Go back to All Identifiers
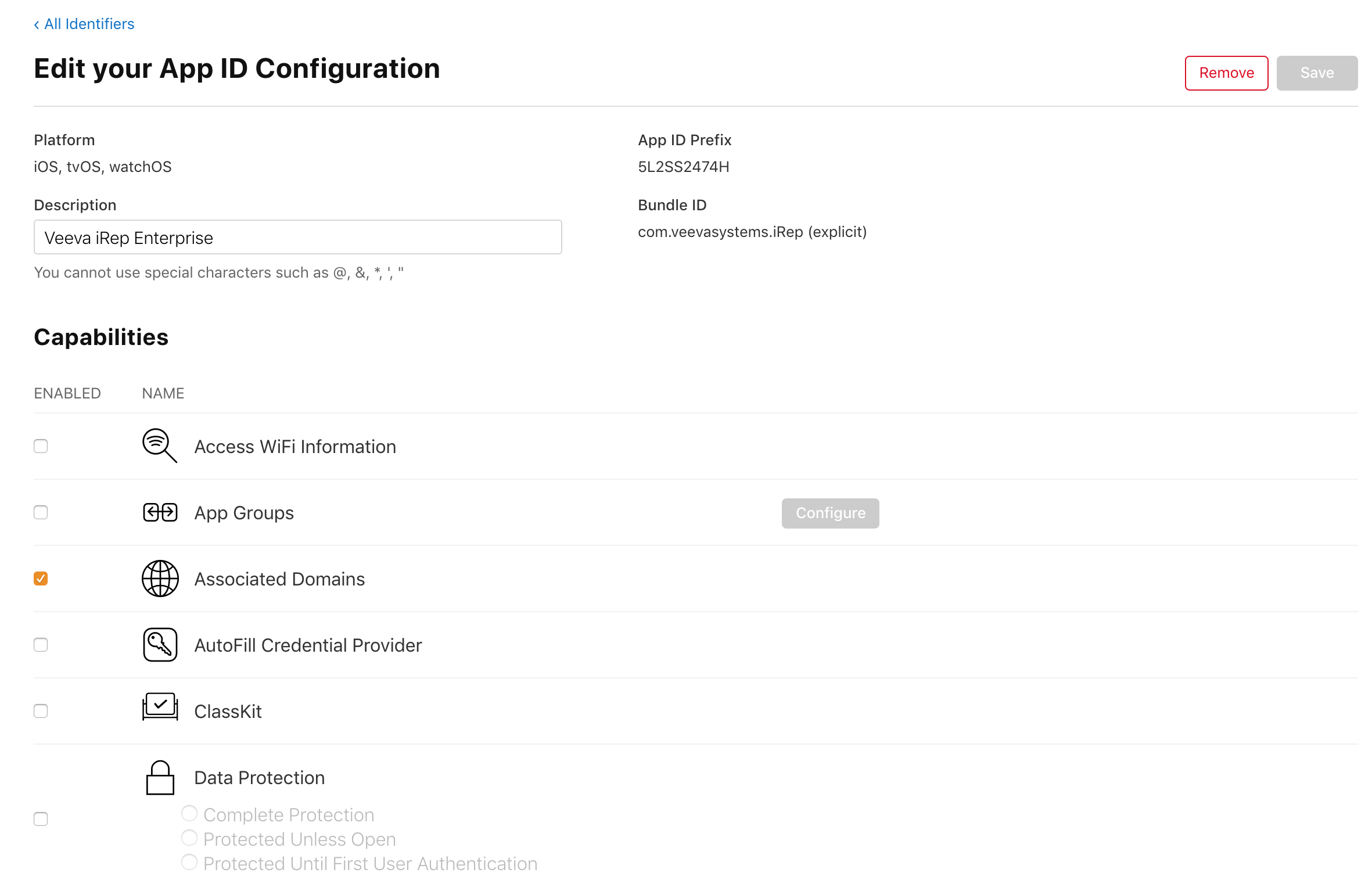 click(x=84, y=24)
